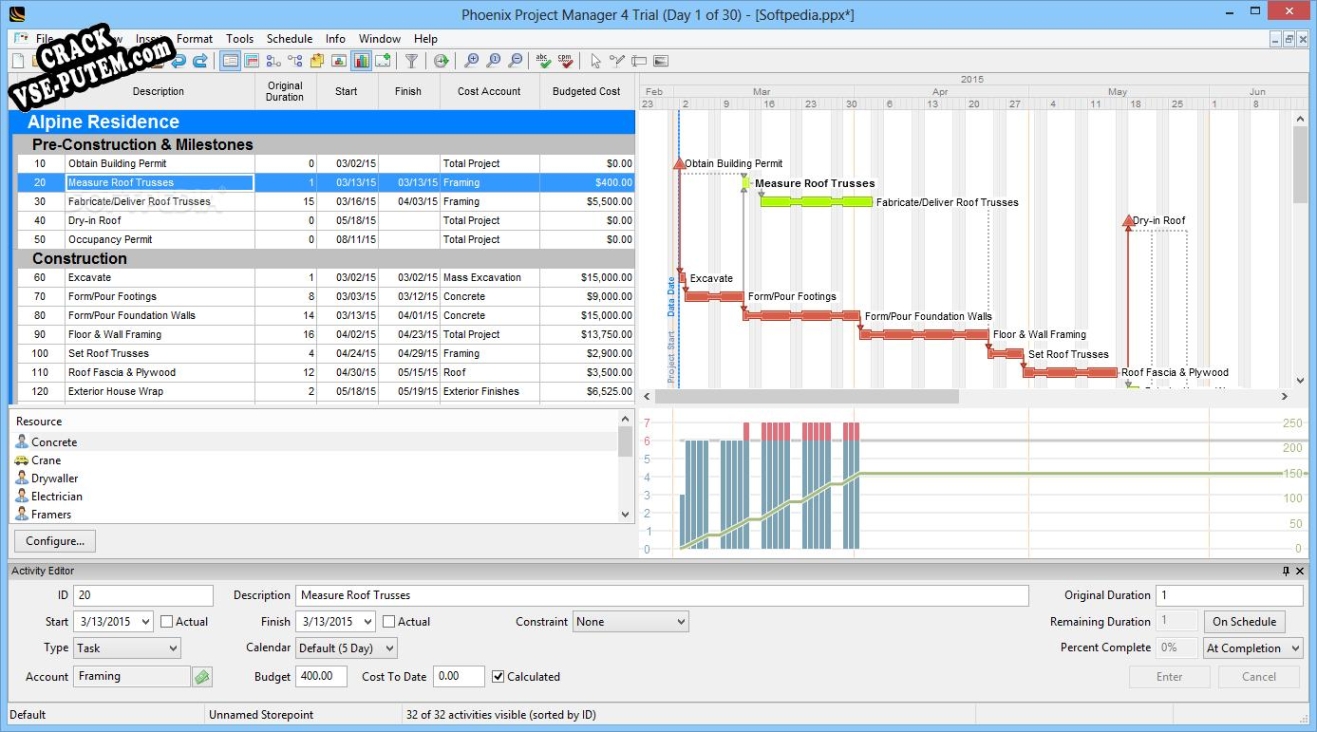This screenshot has height=732, width=1317.
Task: Open the Format menu
Action: tap(195, 39)
